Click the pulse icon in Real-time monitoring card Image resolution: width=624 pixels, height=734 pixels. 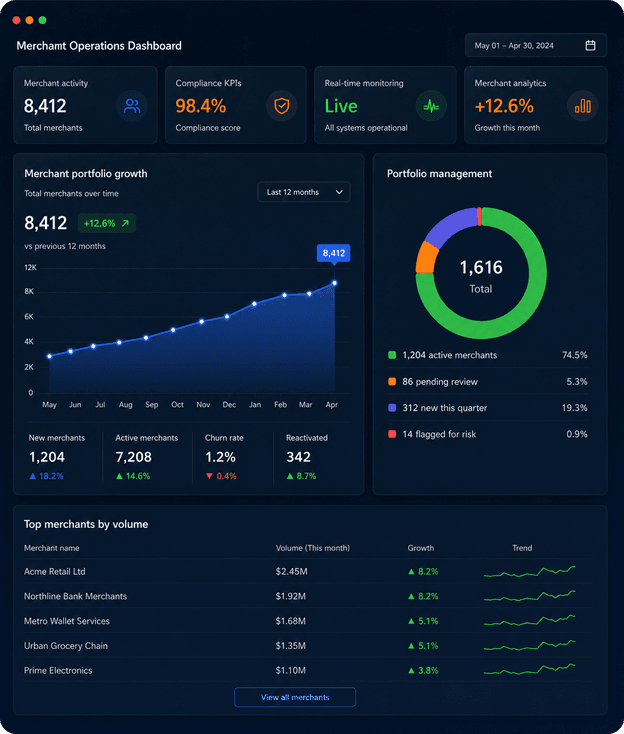click(431, 106)
